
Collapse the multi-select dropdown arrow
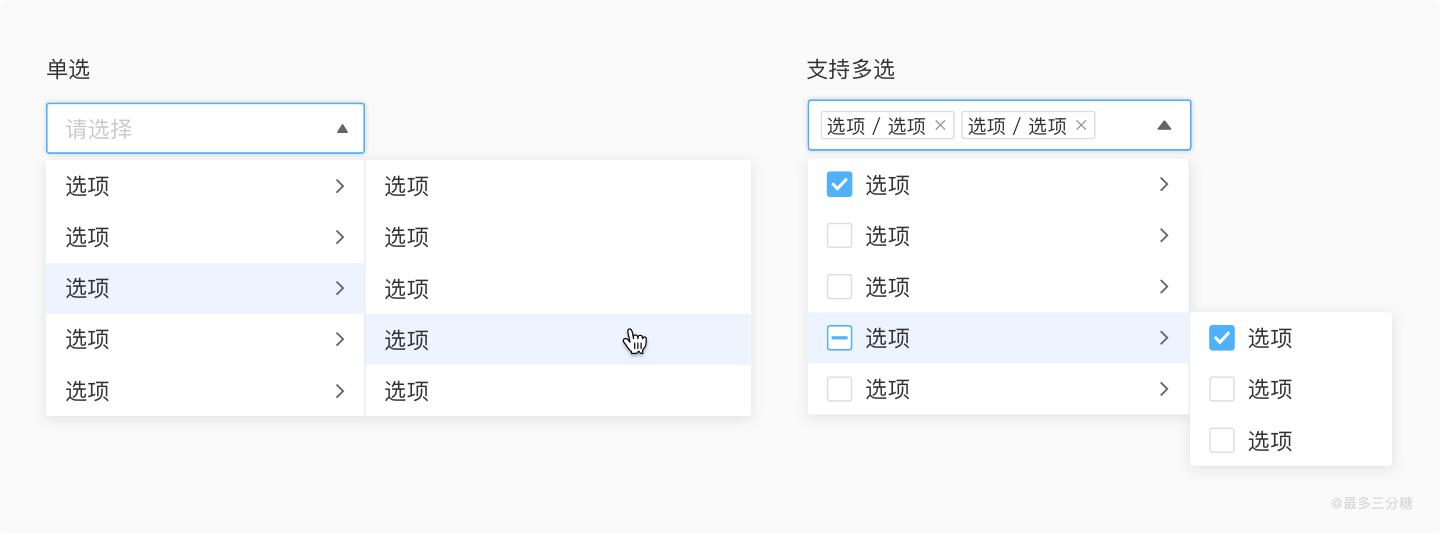1163,126
